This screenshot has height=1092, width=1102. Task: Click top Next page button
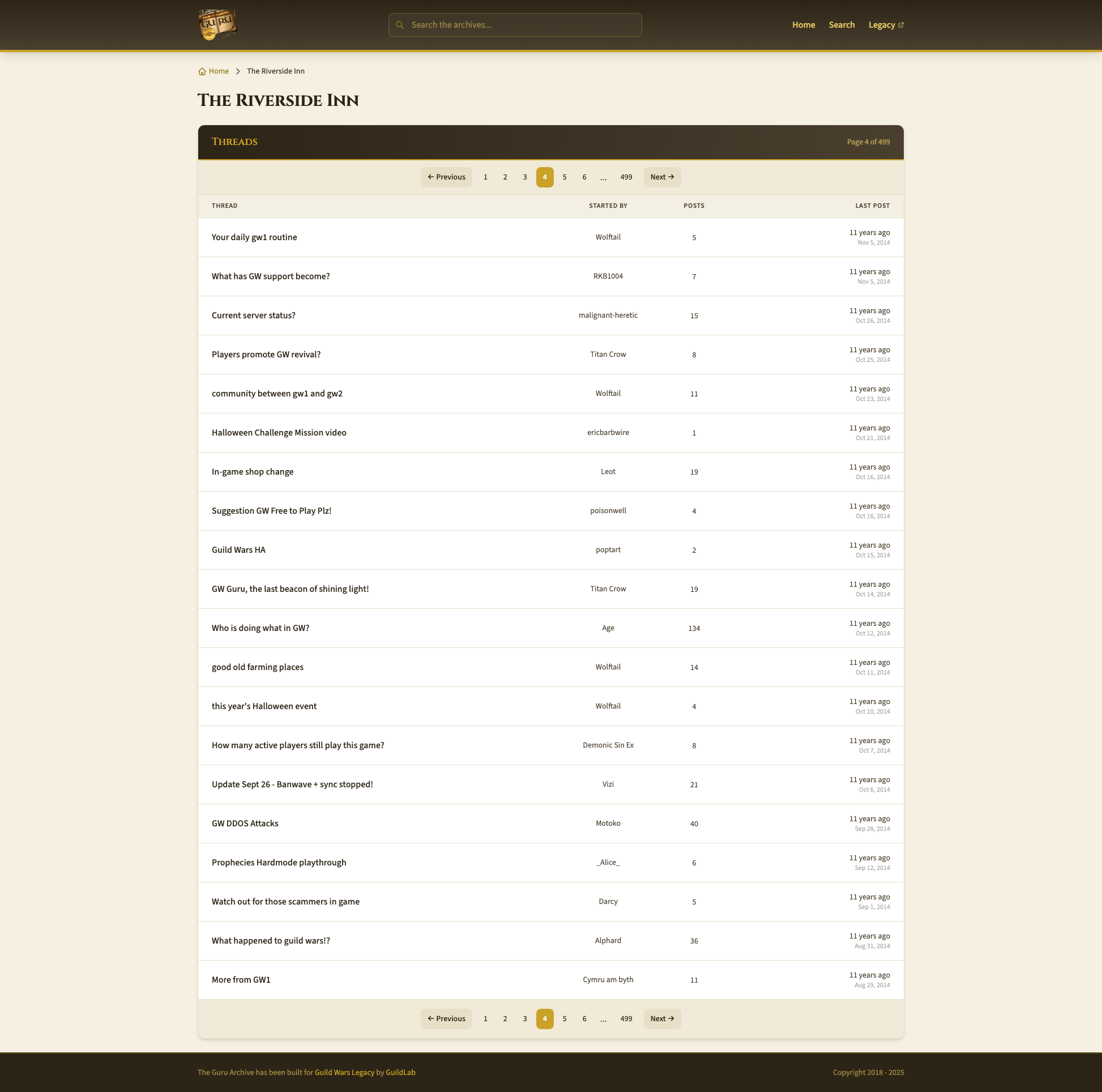tap(661, 177)
